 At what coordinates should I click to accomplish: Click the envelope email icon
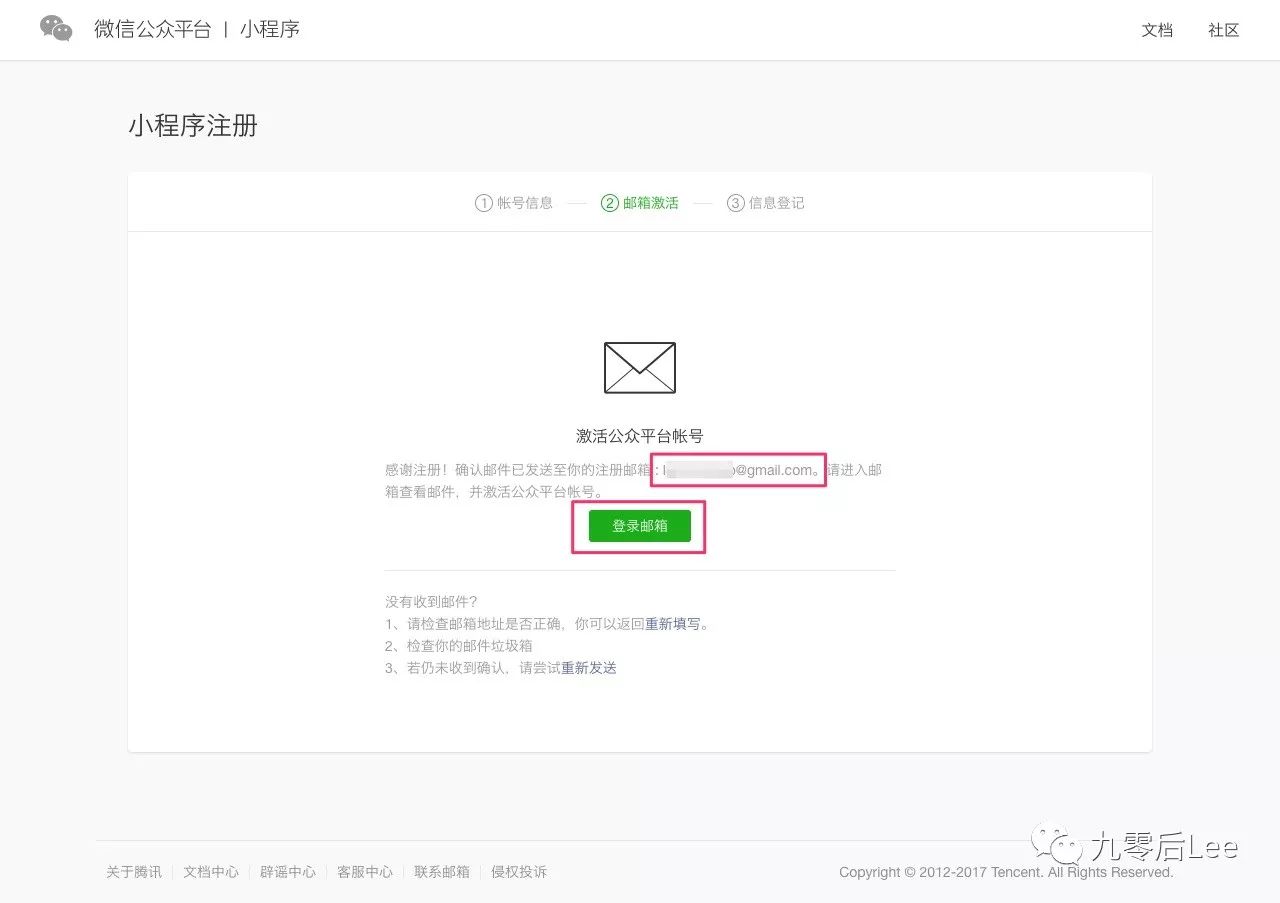(639, 367)
